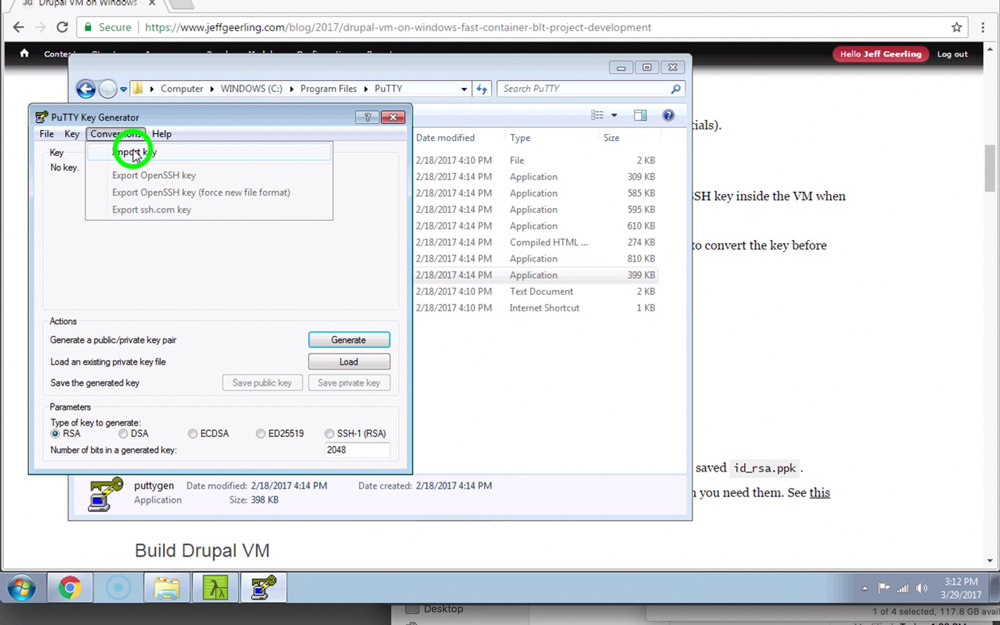Select the Internet Shortcut file row
1000x625 pixels.
point(536,308)
